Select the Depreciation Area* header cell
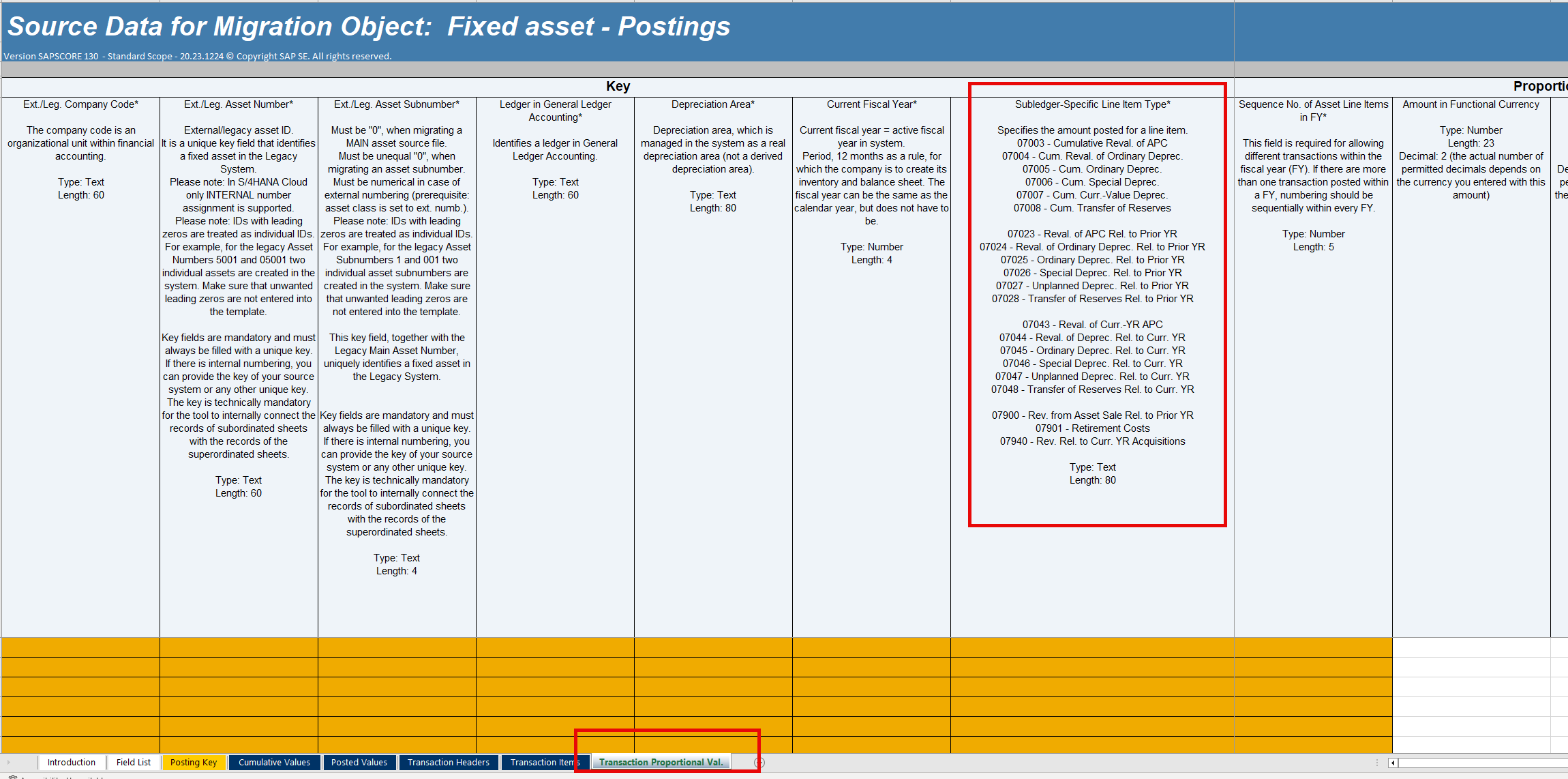Viewport: 1568px width, 779px height. click(x=713, y=367)
